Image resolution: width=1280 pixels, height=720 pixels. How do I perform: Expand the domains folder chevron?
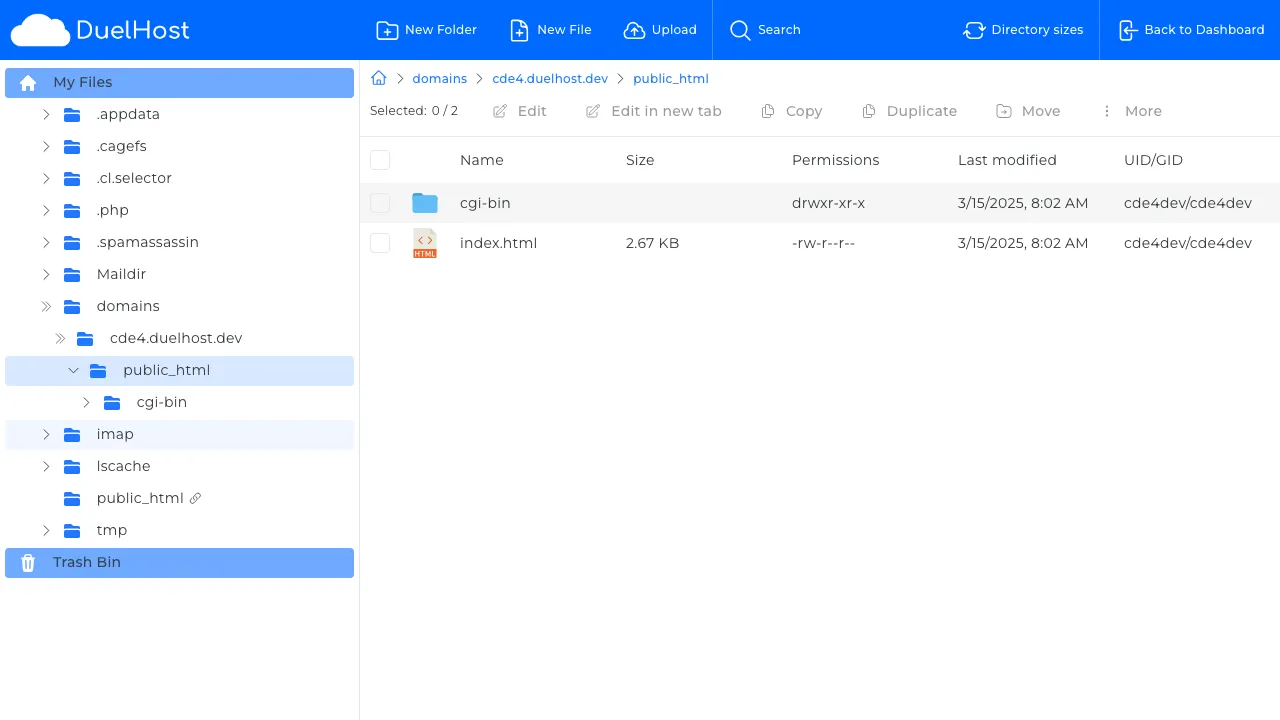click(x=46, y=306)
